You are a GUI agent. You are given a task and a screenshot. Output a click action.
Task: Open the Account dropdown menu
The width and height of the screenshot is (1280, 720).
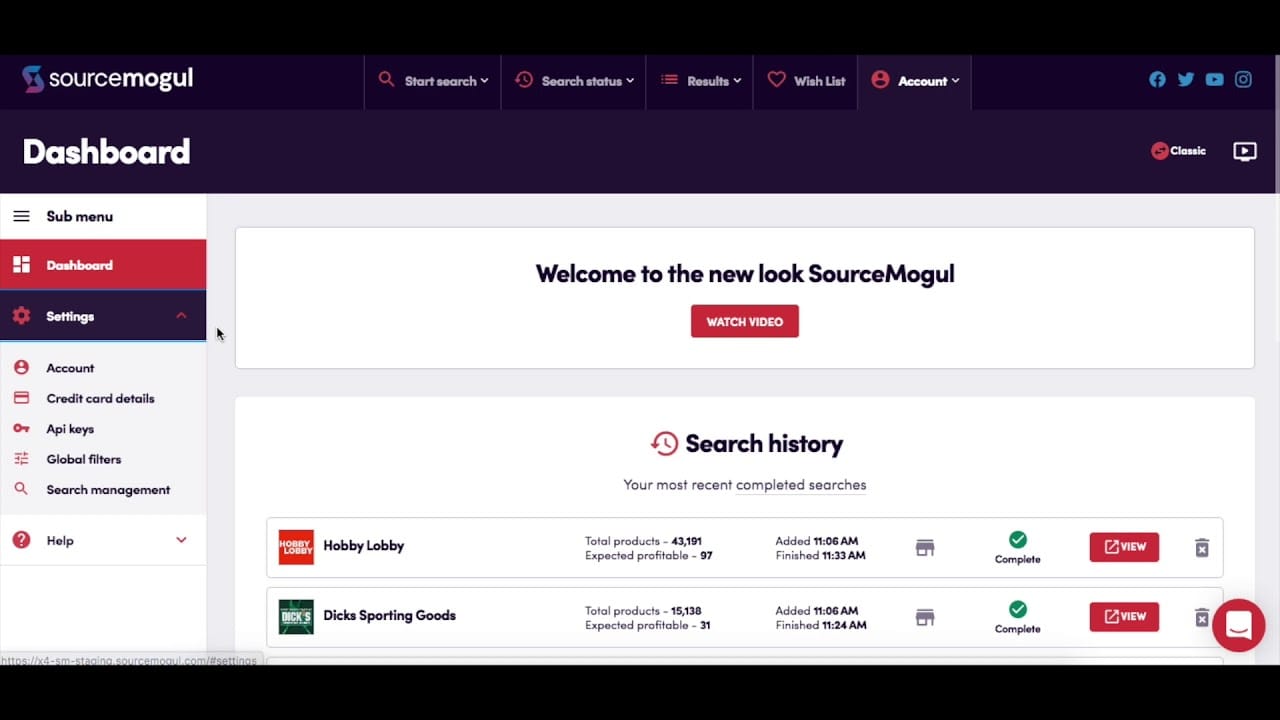(x=915, y=81)
